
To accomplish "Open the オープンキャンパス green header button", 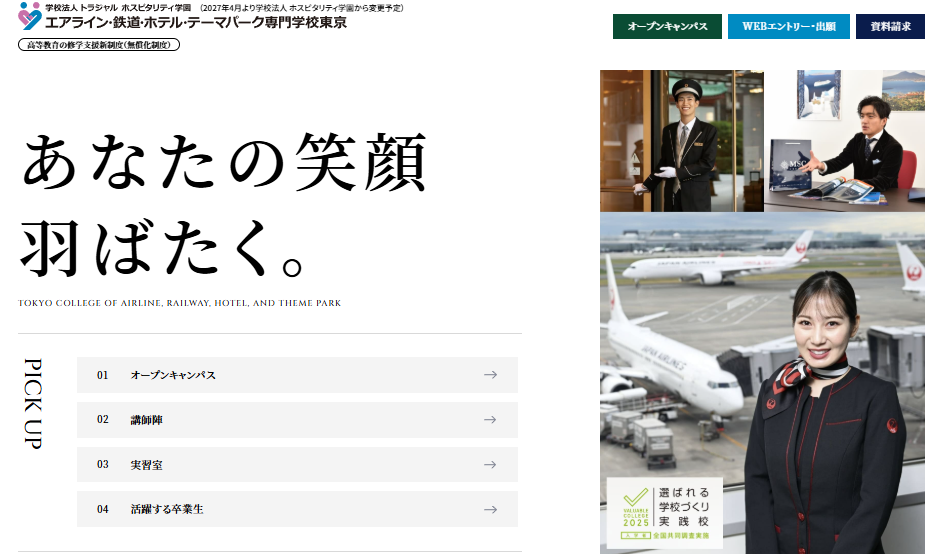I will 667,27.
